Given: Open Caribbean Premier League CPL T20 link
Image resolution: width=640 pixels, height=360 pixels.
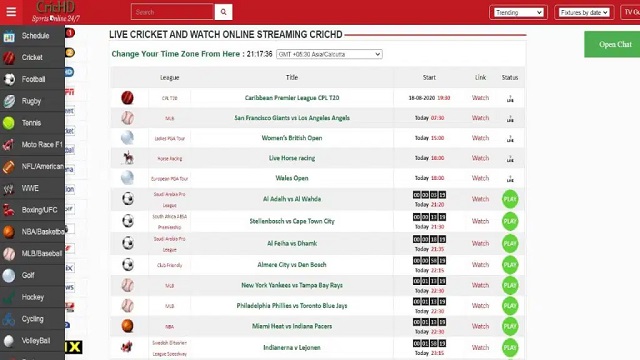Looking at the screenshot, I should point(292,98).
